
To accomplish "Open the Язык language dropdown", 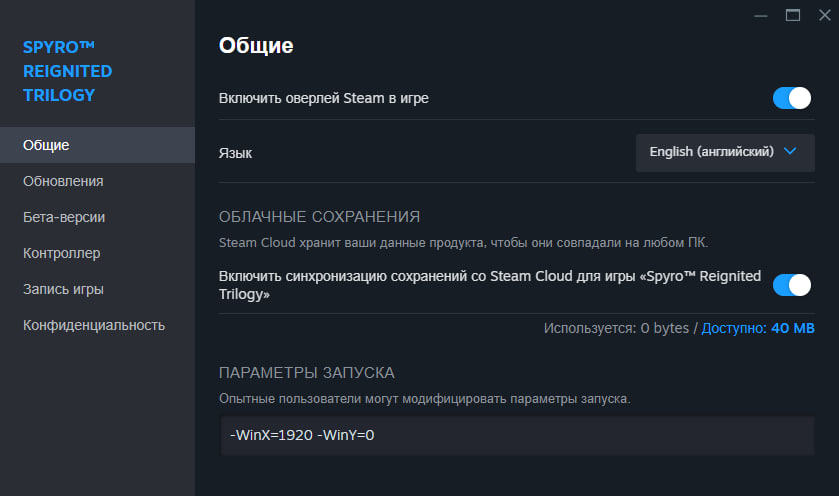I will [725, 152].
